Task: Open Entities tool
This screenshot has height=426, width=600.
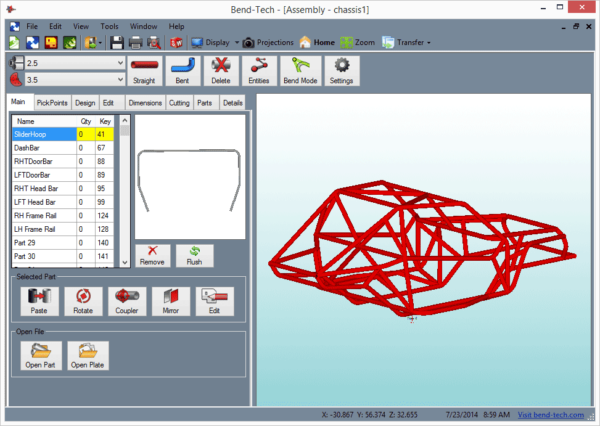Action: pyautogui.click(x=259, y=71)
